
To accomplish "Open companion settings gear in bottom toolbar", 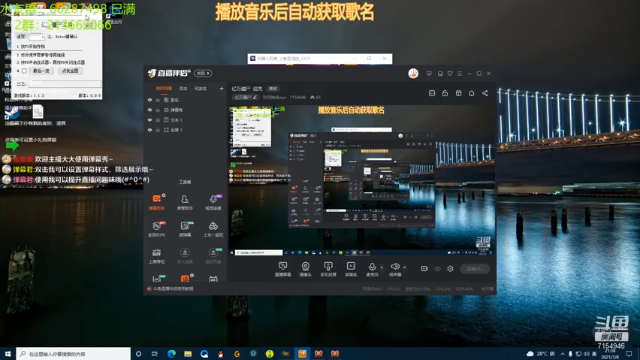I will 450,269.
